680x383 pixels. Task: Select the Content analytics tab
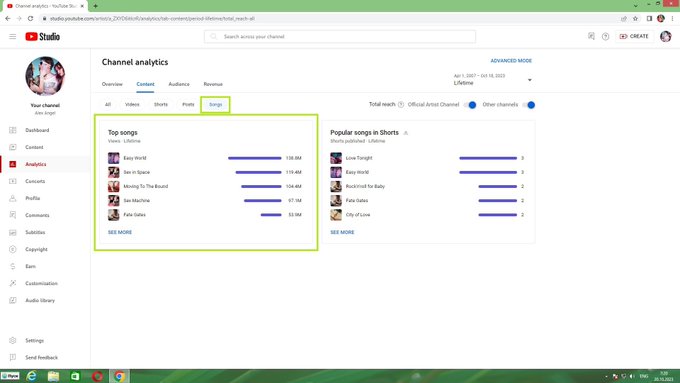coord(145,84)
